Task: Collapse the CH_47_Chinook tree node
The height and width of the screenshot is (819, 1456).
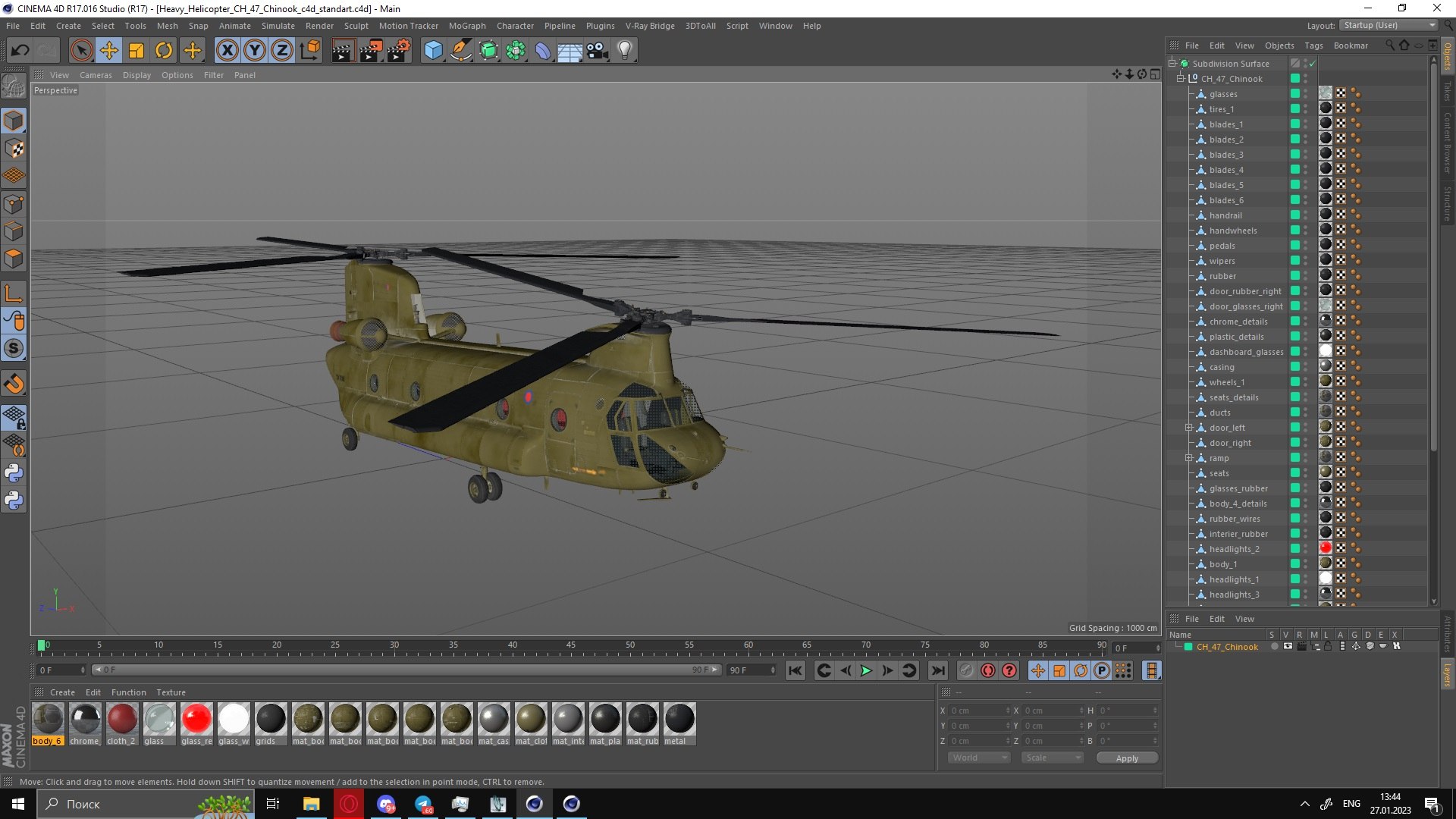Action: 1181,78
